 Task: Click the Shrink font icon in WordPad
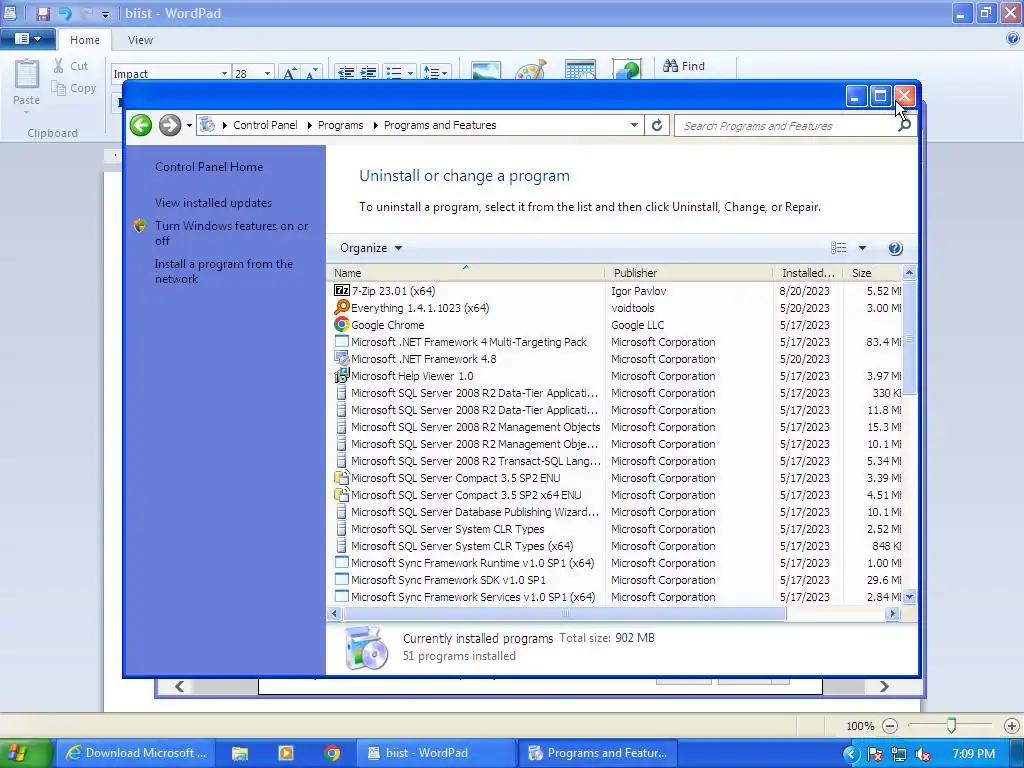coord(311,72)
